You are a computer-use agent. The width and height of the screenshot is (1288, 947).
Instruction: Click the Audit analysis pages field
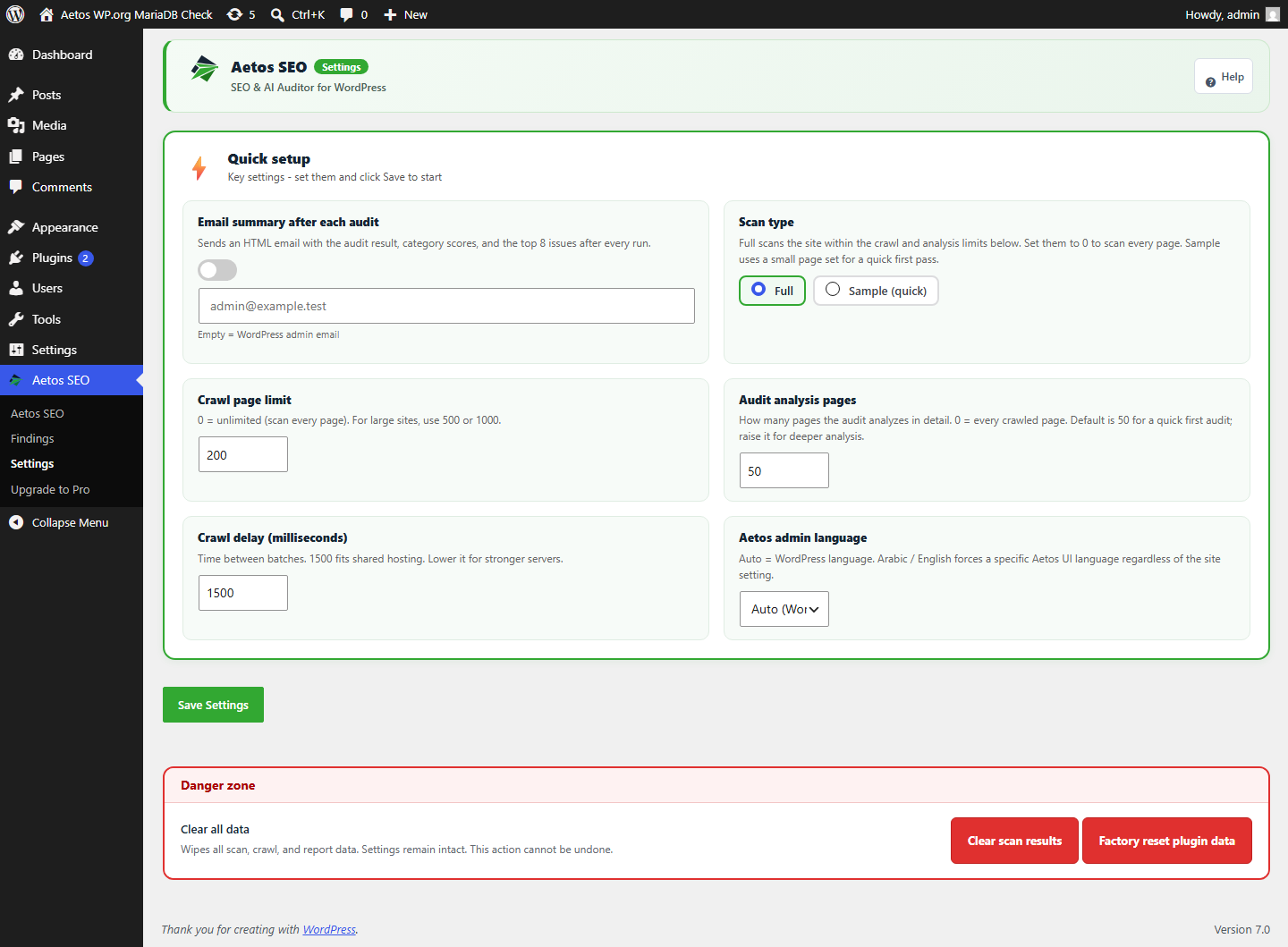pyautogui.click(x=784, y=470)
